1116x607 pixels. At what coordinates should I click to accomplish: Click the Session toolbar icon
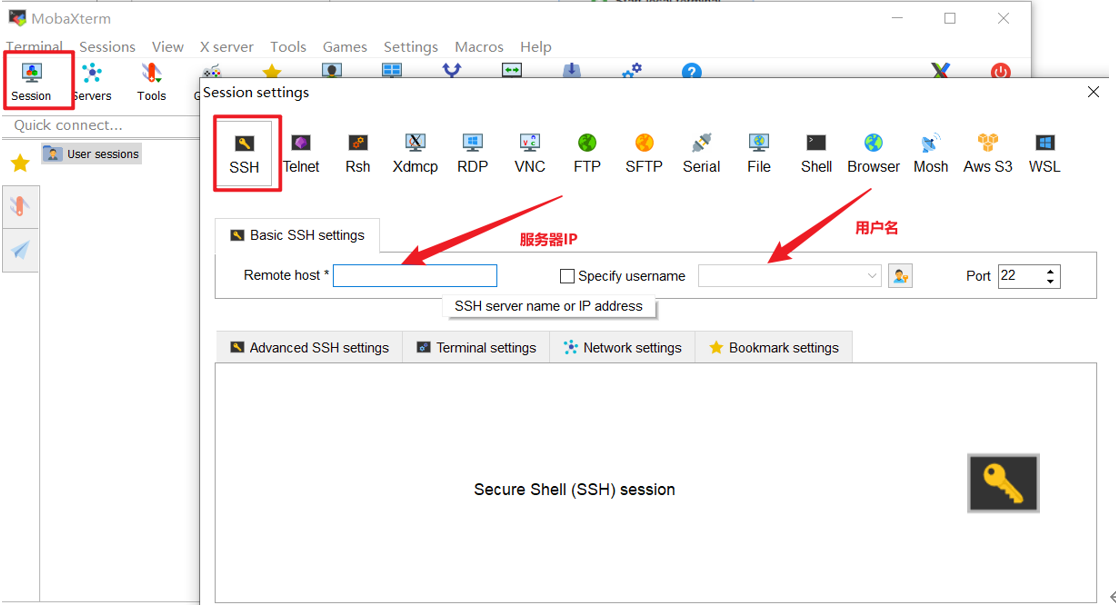coord(31,81)
